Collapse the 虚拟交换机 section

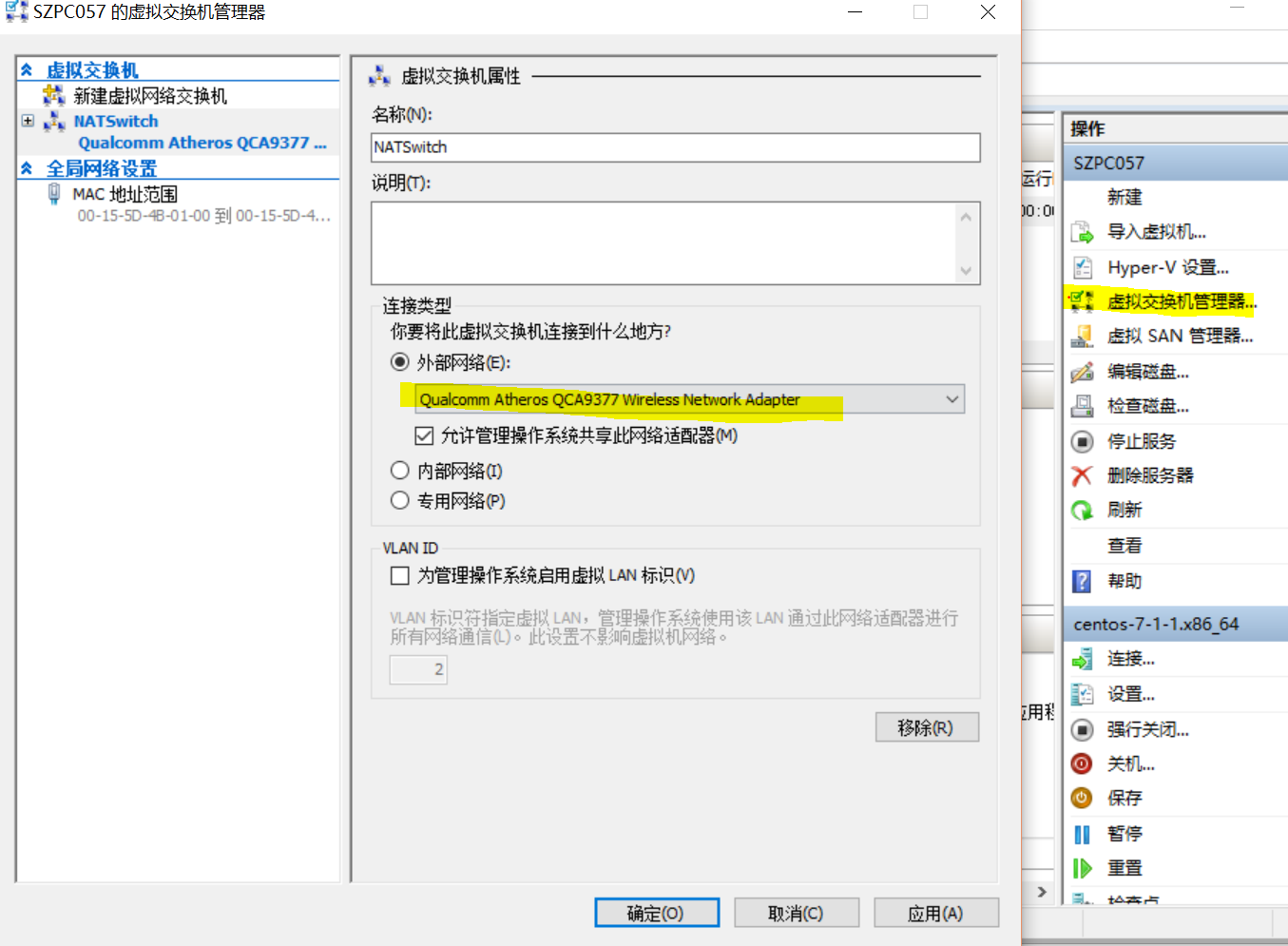(27, 70)
